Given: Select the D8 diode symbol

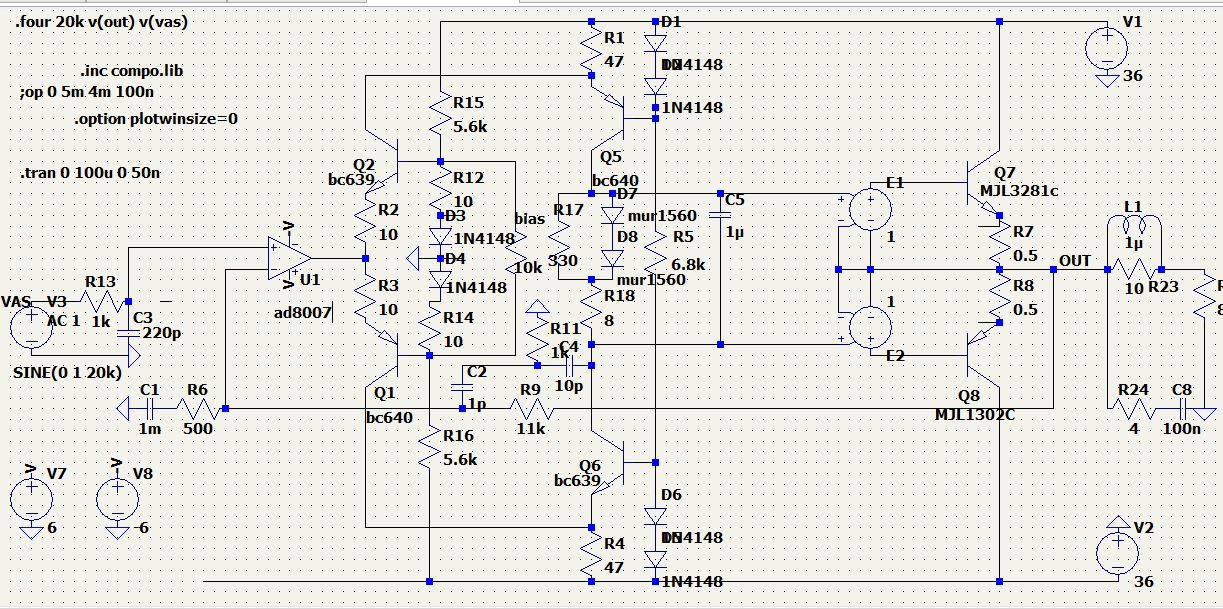Looking at the screenshot, I should coord(613,257).
